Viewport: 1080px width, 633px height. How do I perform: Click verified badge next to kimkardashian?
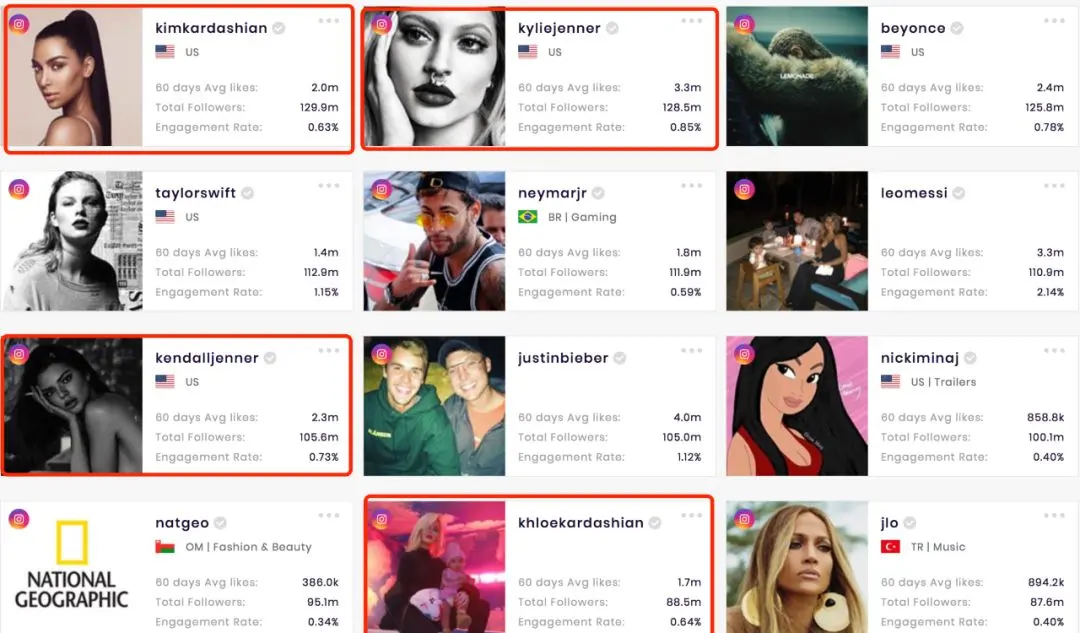278,28
